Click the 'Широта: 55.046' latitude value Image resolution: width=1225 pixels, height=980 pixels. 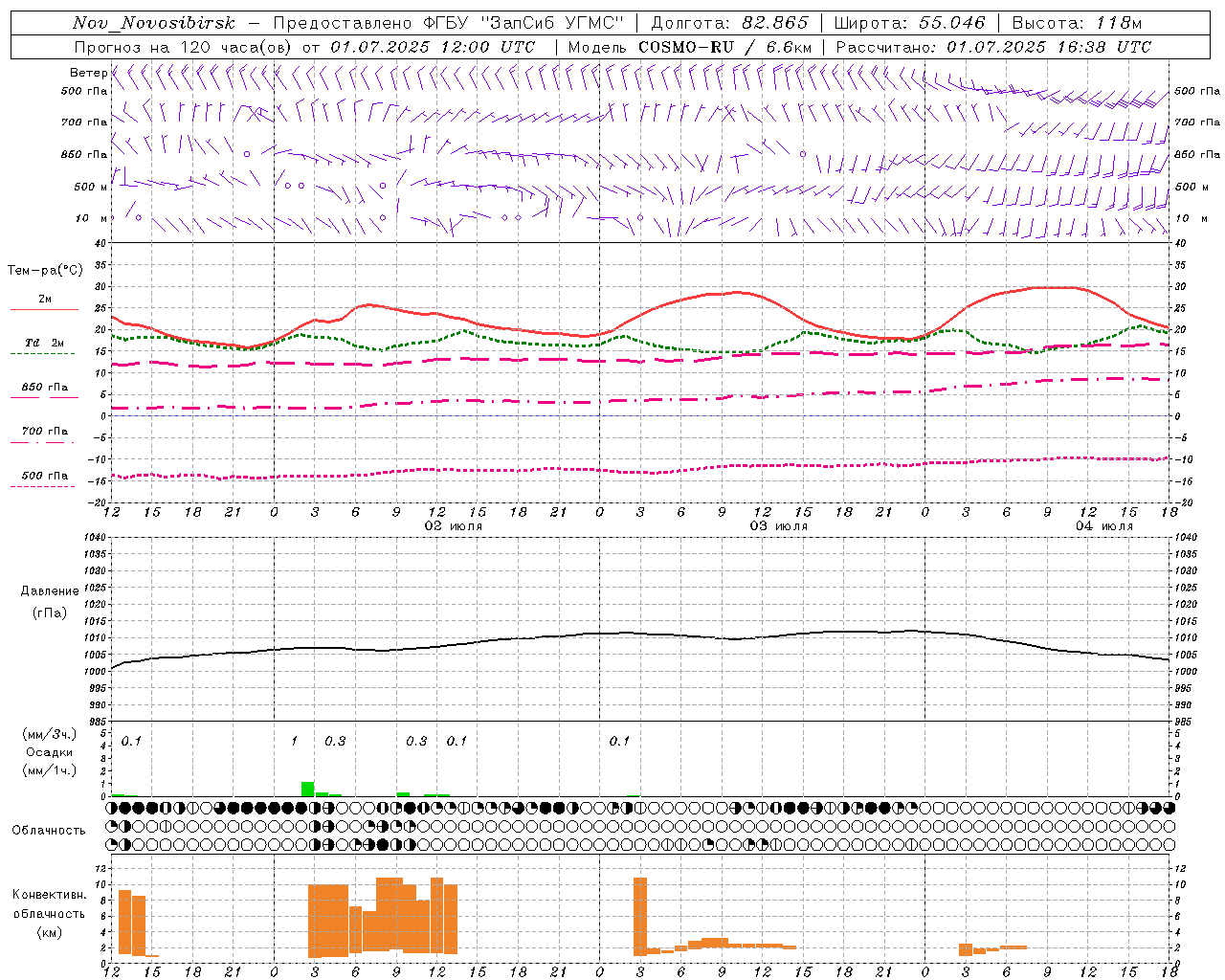[909, 23]
